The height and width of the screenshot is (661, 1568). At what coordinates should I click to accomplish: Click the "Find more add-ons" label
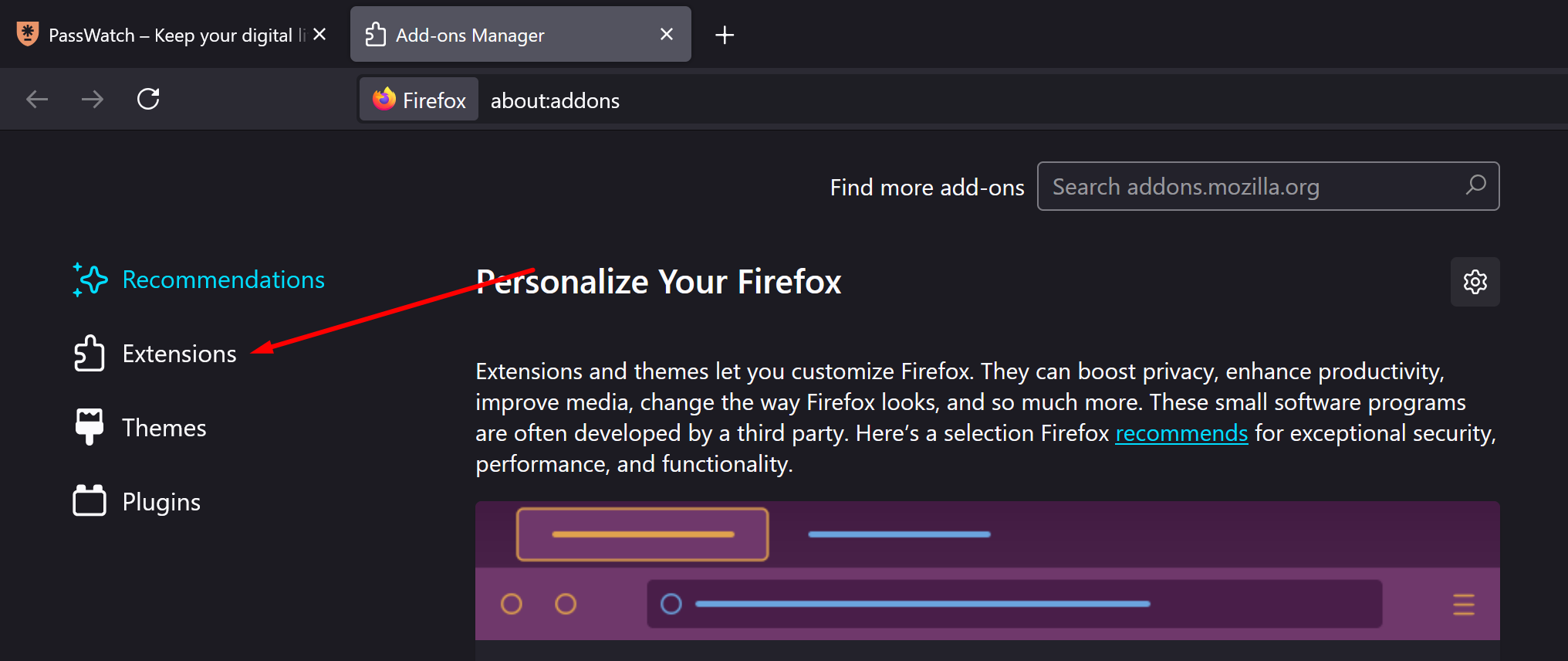(x=928, y=187)
